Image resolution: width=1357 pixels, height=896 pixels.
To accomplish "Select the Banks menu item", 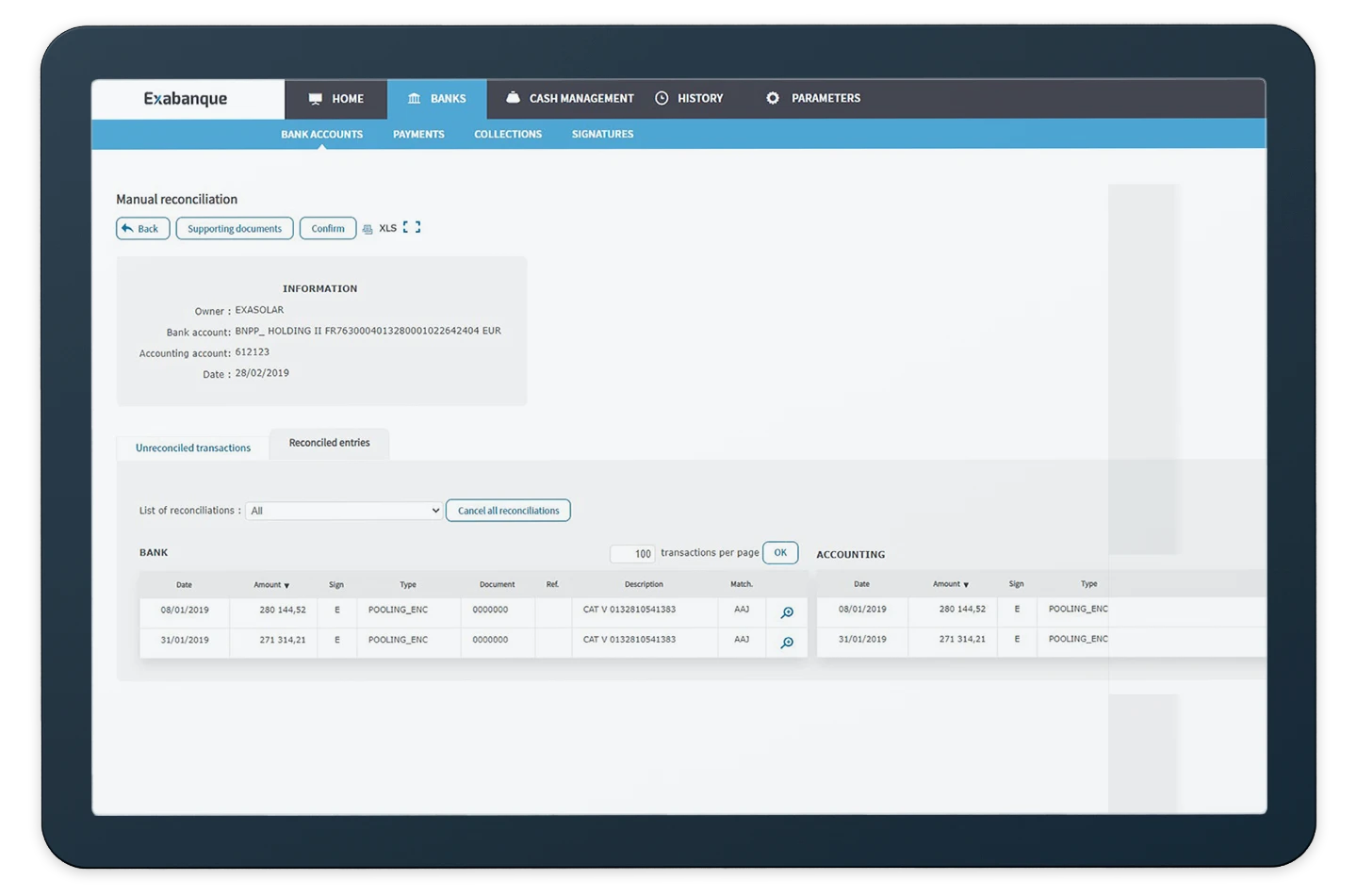I will pos(437,99).
